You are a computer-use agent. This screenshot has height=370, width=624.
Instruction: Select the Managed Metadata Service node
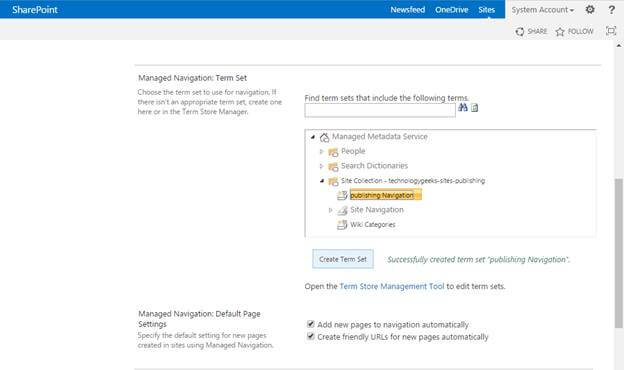click(379, 136)
